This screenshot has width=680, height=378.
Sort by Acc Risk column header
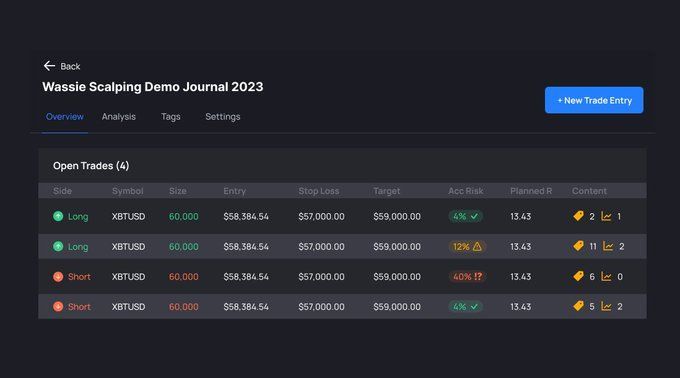[465, 191]
